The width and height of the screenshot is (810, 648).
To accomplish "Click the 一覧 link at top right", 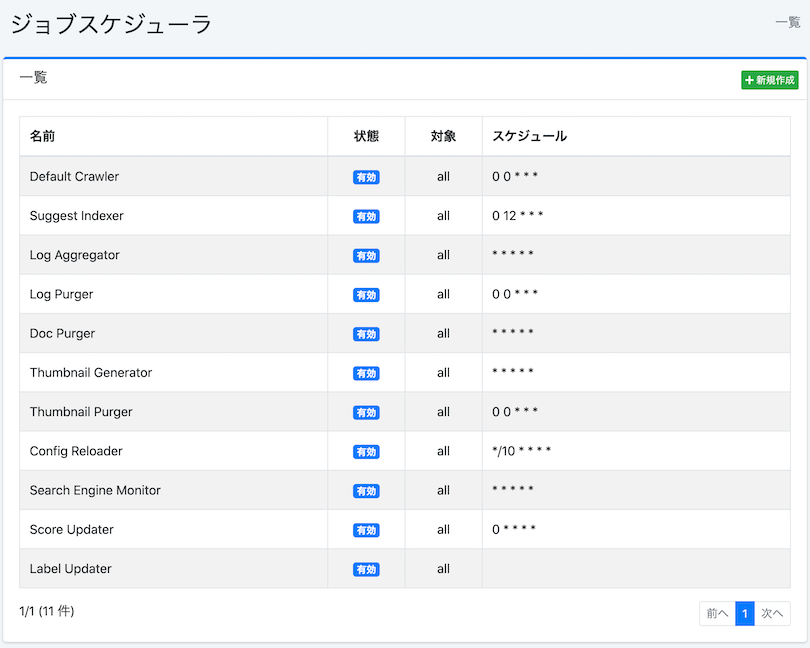I will point(786,21).
